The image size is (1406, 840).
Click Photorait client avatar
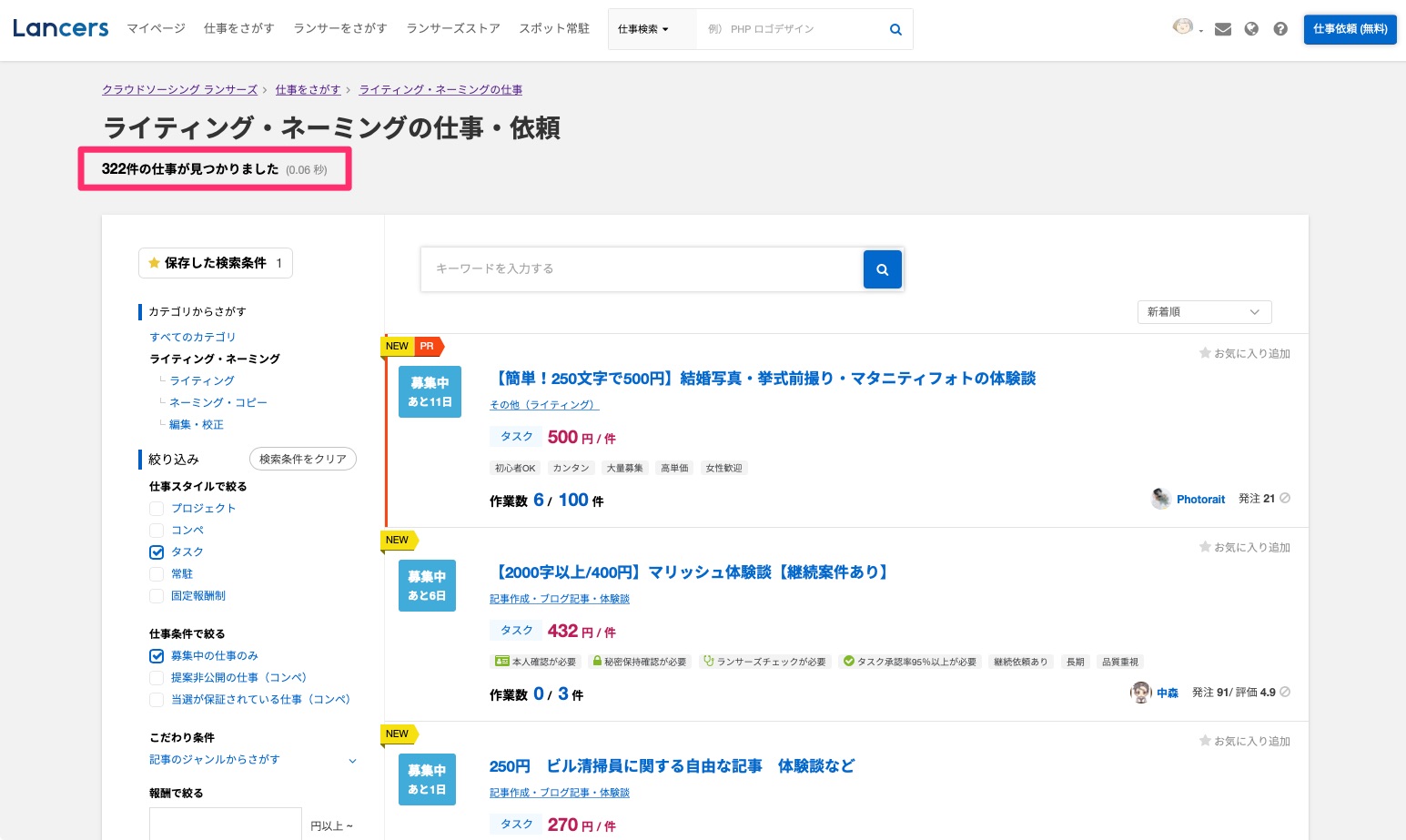1160,499
